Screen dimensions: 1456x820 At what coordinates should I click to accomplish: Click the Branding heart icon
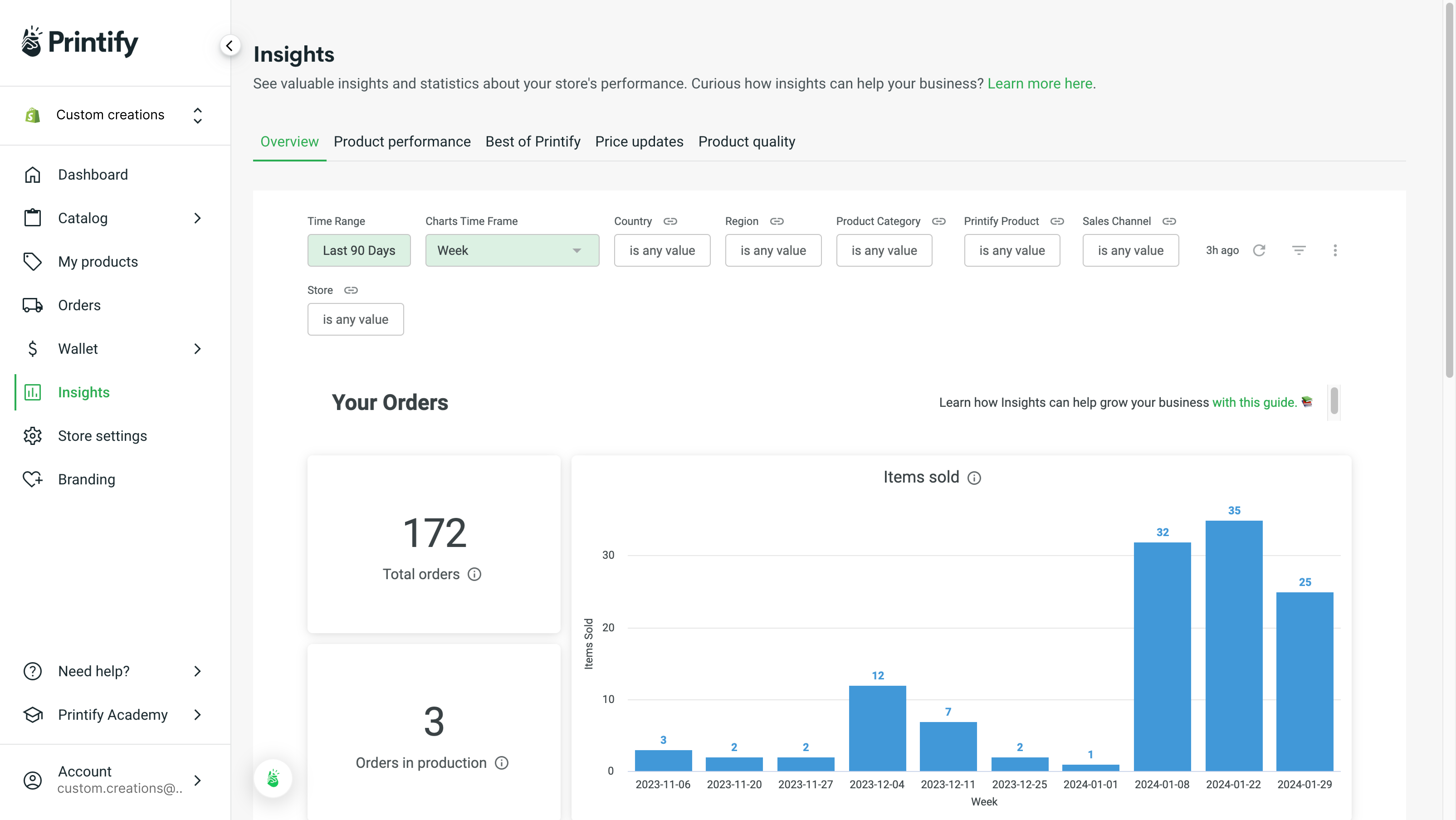(32, 479)
